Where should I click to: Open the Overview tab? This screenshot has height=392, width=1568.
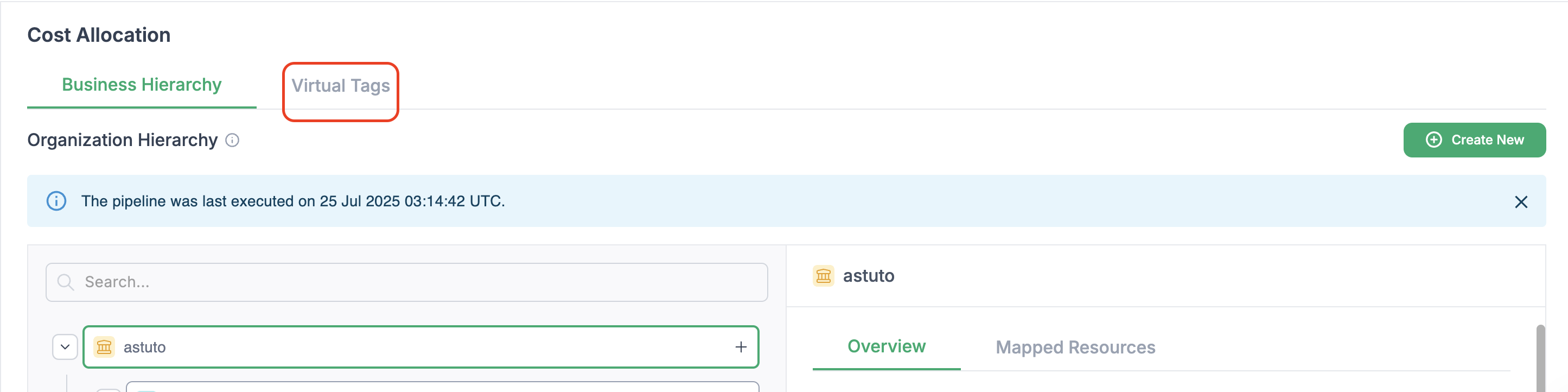[885, 346]
